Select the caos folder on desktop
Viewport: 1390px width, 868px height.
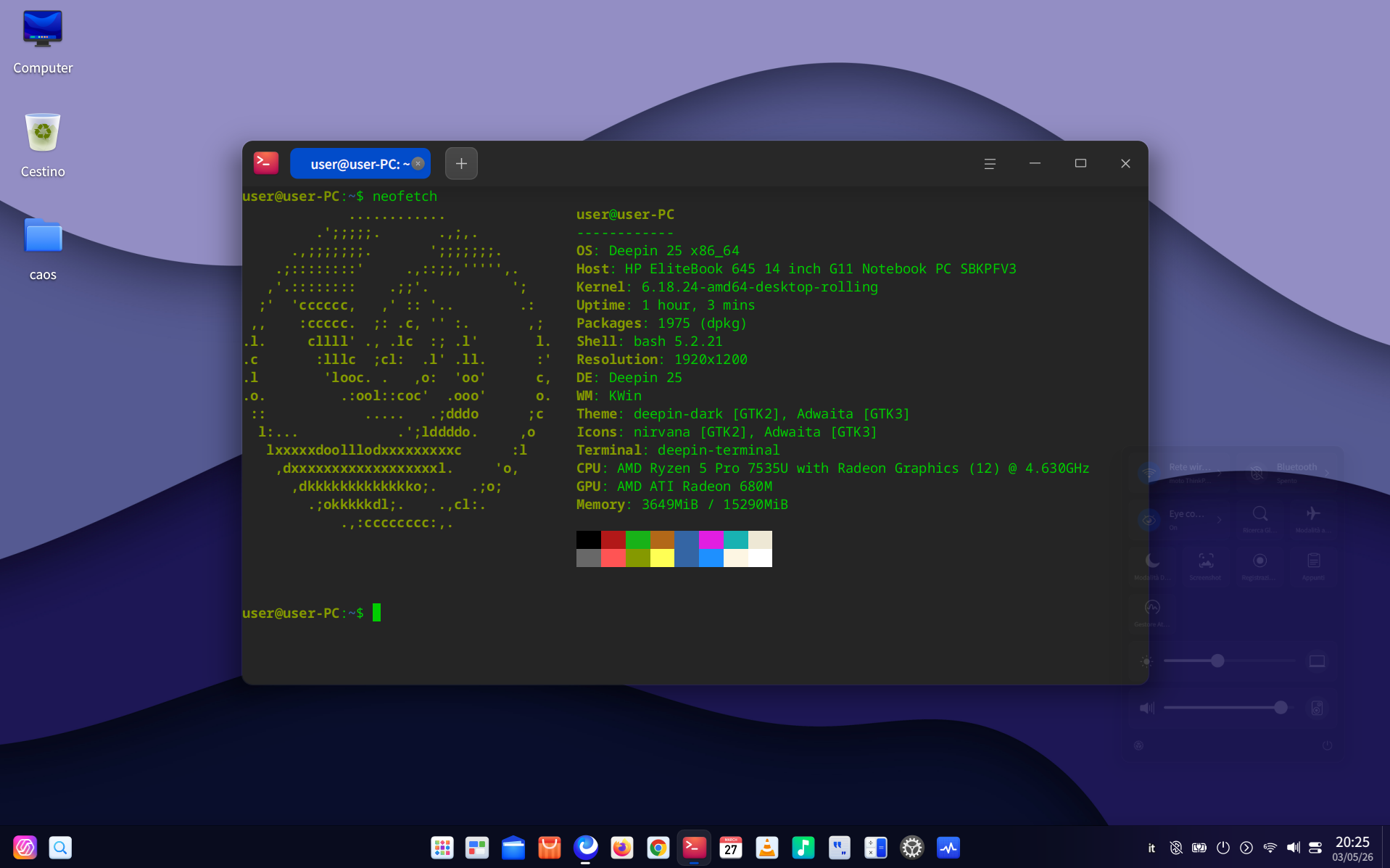click(43, 249)
